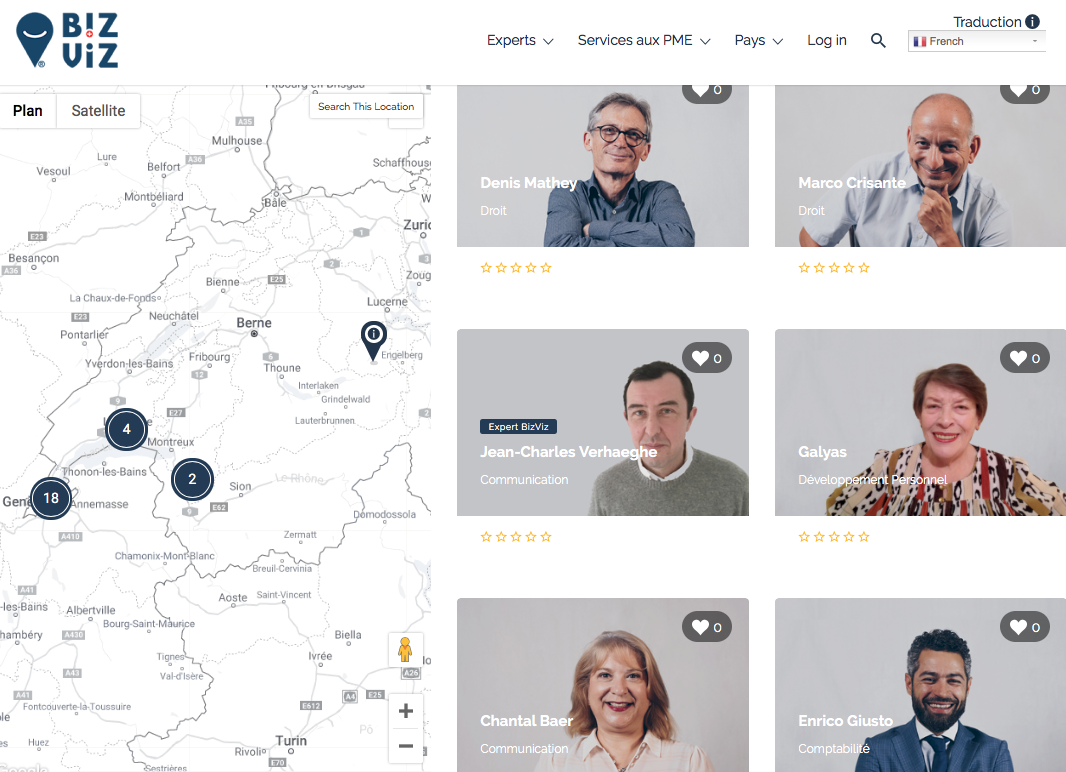Image resolution: width=1066 pixels, height=772 pixels.
Task: Click Galyas's star rating
Action: coord(834,537)
